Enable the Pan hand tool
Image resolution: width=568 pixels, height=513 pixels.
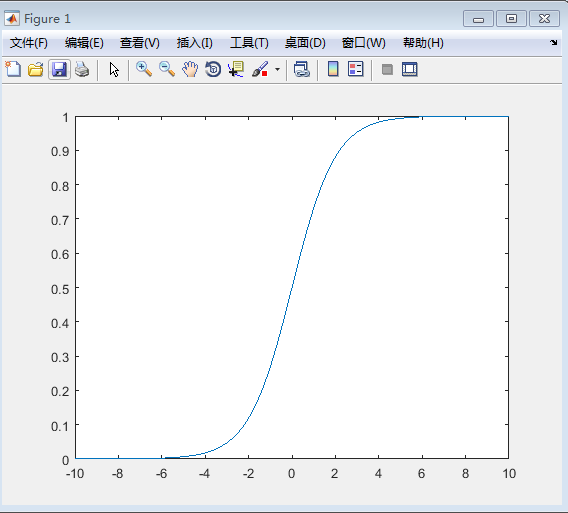point(190,69)
